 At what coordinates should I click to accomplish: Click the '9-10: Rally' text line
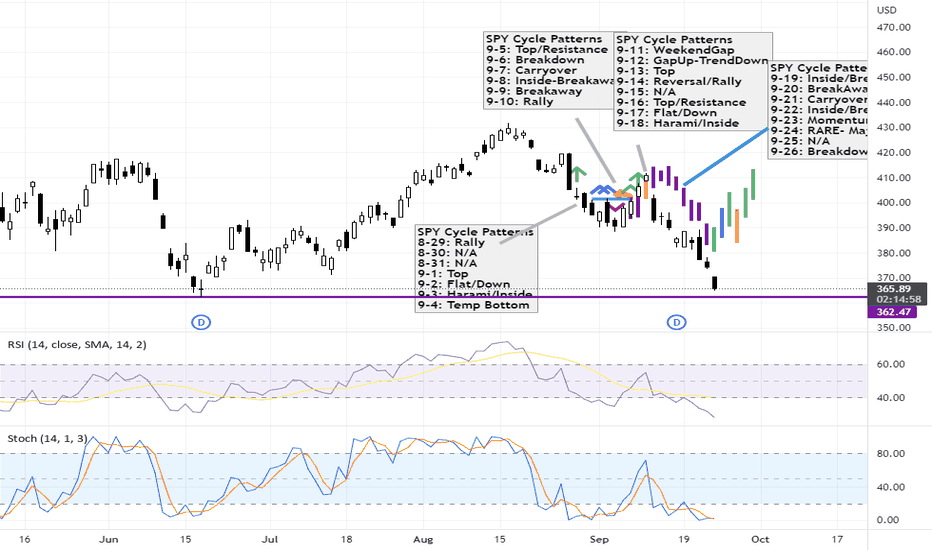tap(519, 102)
